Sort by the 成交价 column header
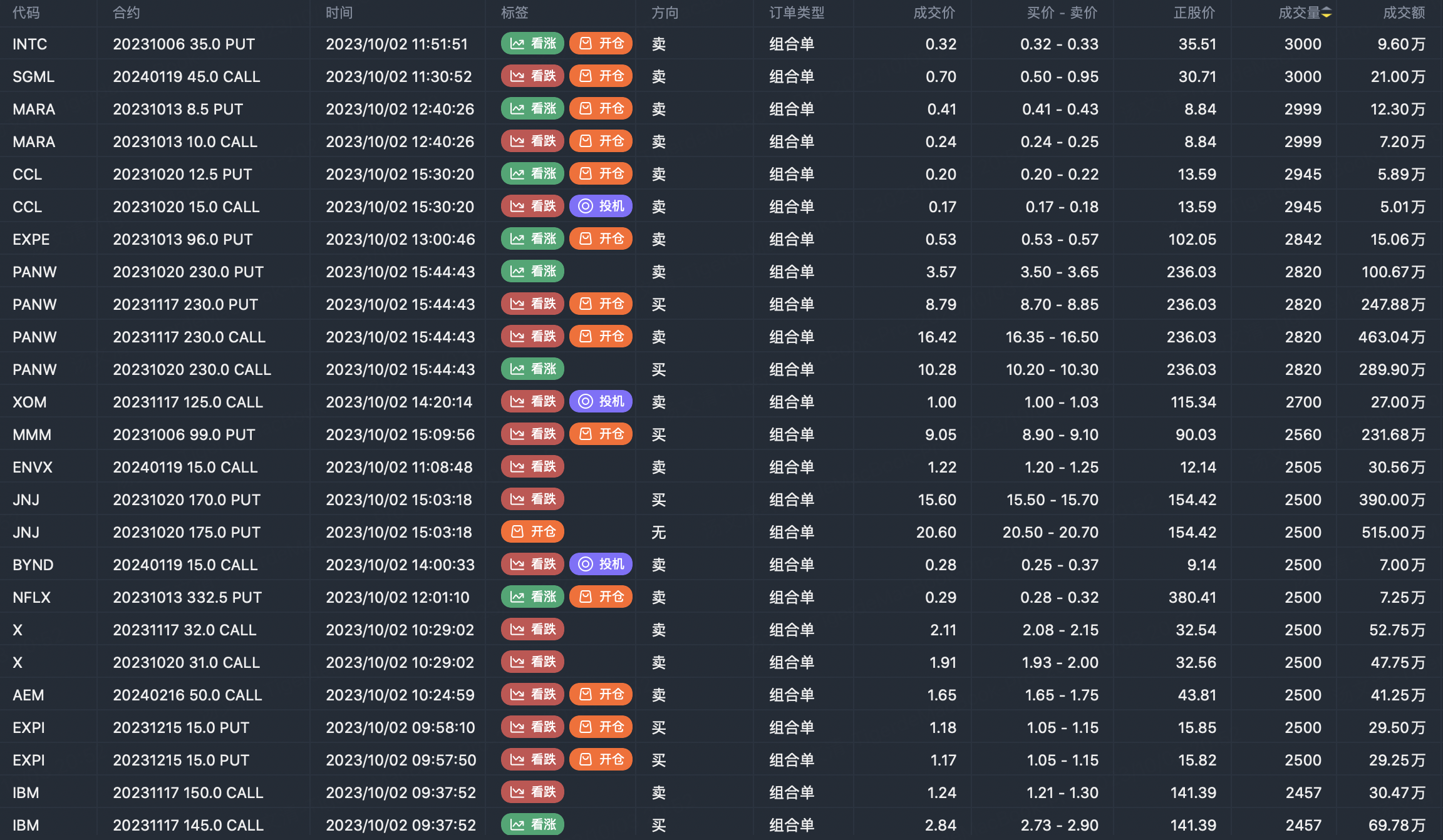Image resolution: width=1443 pixels, height=840 pixels. (934, 13)
